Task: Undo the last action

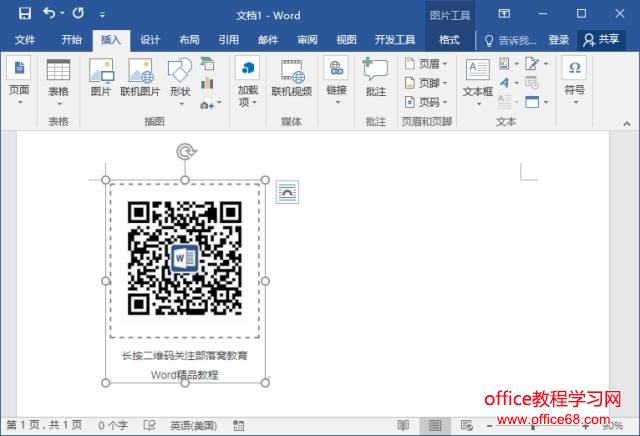Action: 49,13
